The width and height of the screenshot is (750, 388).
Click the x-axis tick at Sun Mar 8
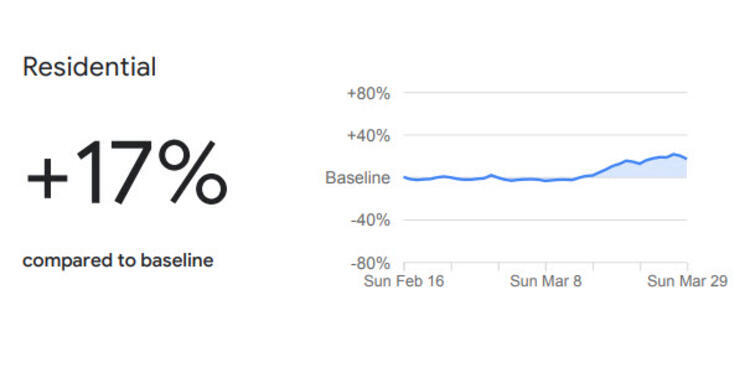tap(546, 266)
